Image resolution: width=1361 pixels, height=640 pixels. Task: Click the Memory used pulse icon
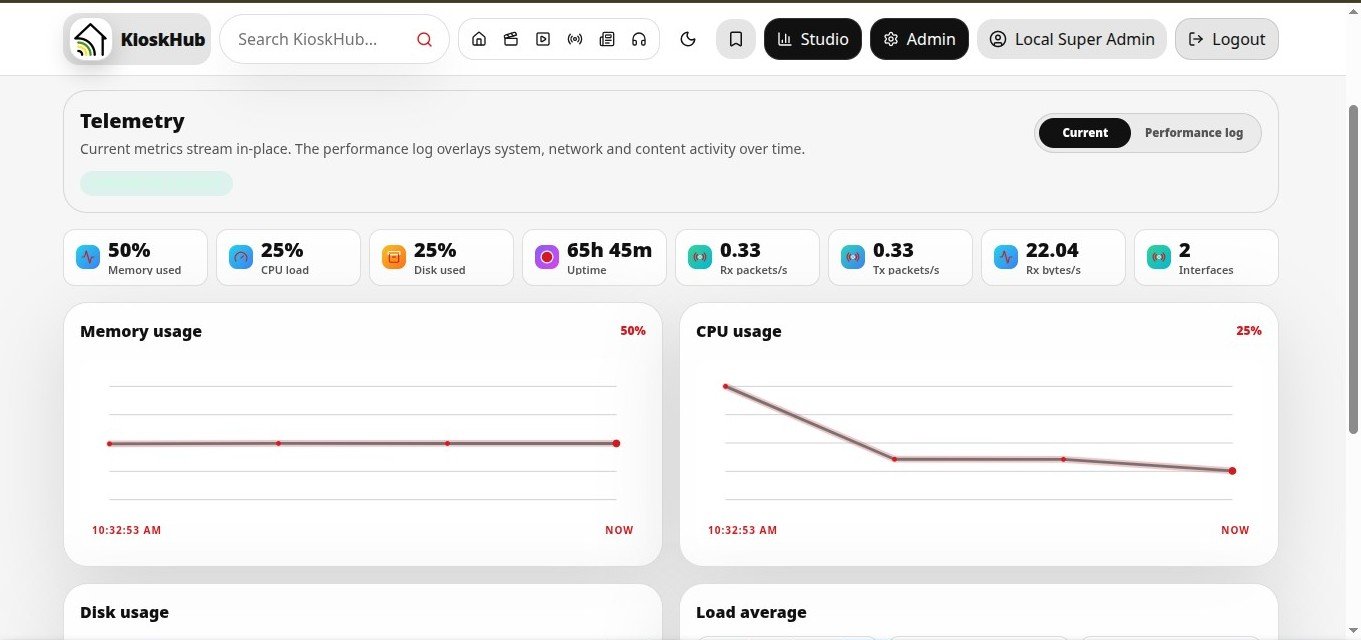click(x=88, y=257)
